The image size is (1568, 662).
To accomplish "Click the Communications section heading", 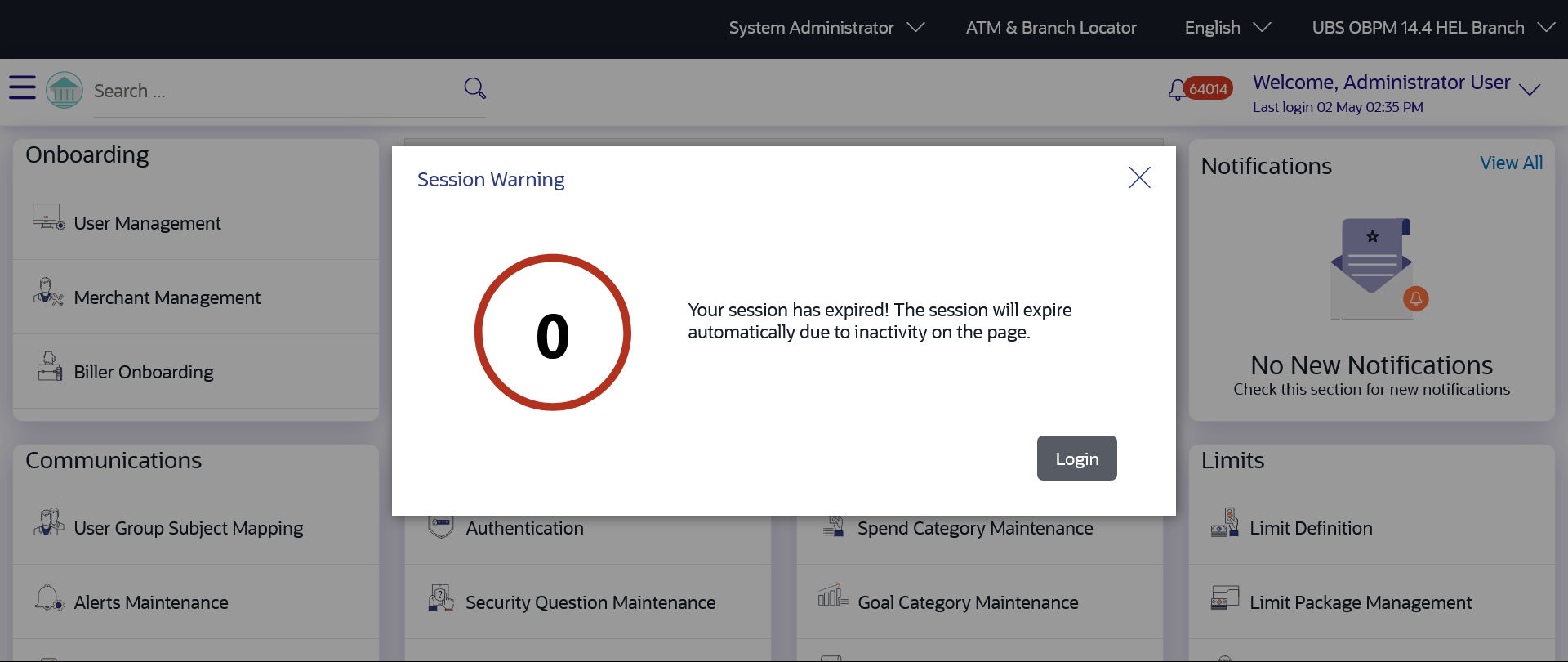I will 114,460.
